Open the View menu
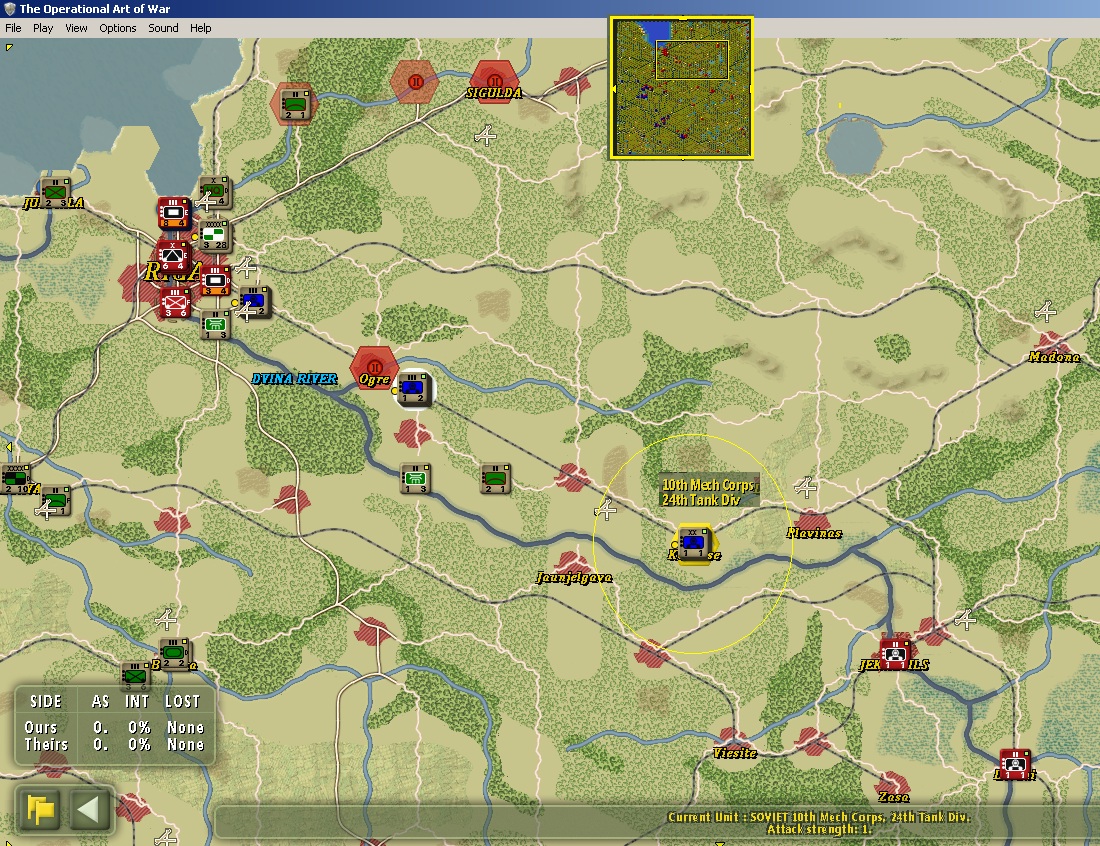The height and width of the screenshot is (846, 1100). 76,28
